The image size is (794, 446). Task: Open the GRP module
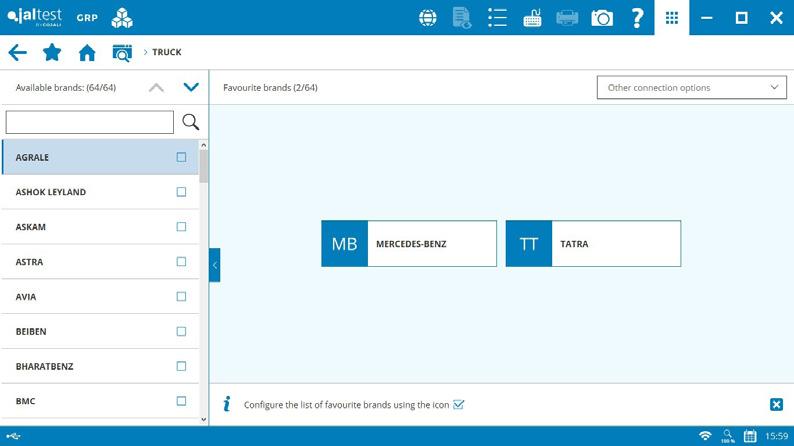click(x=87, y=18)
